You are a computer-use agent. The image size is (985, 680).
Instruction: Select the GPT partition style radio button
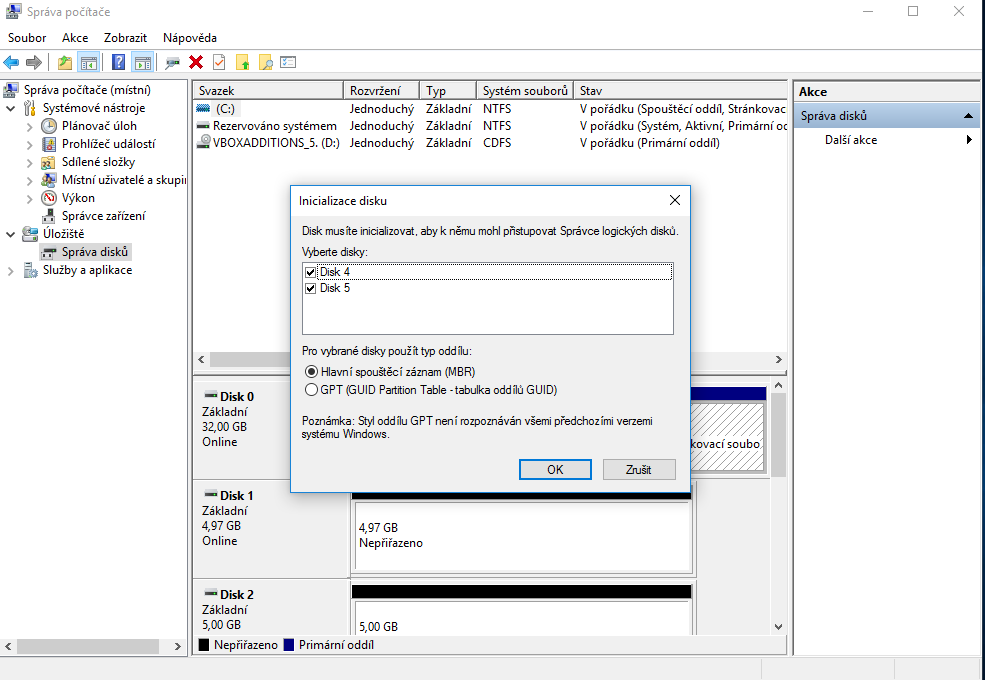click(310, 390)
